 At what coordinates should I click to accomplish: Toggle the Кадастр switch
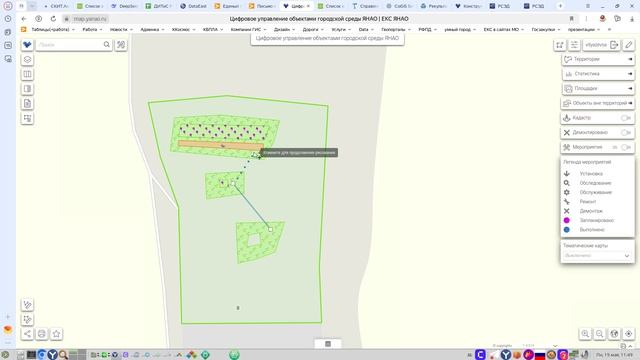click(x=626, y=118)
